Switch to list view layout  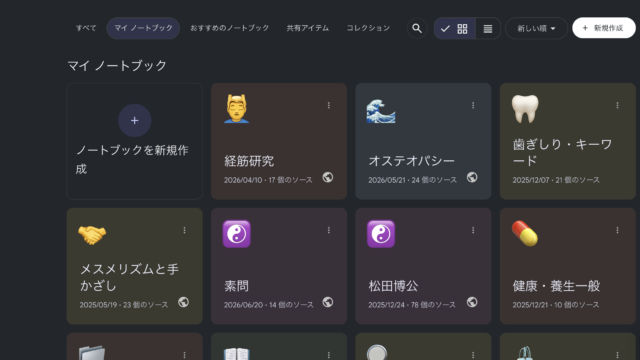[x=488, y=29]
